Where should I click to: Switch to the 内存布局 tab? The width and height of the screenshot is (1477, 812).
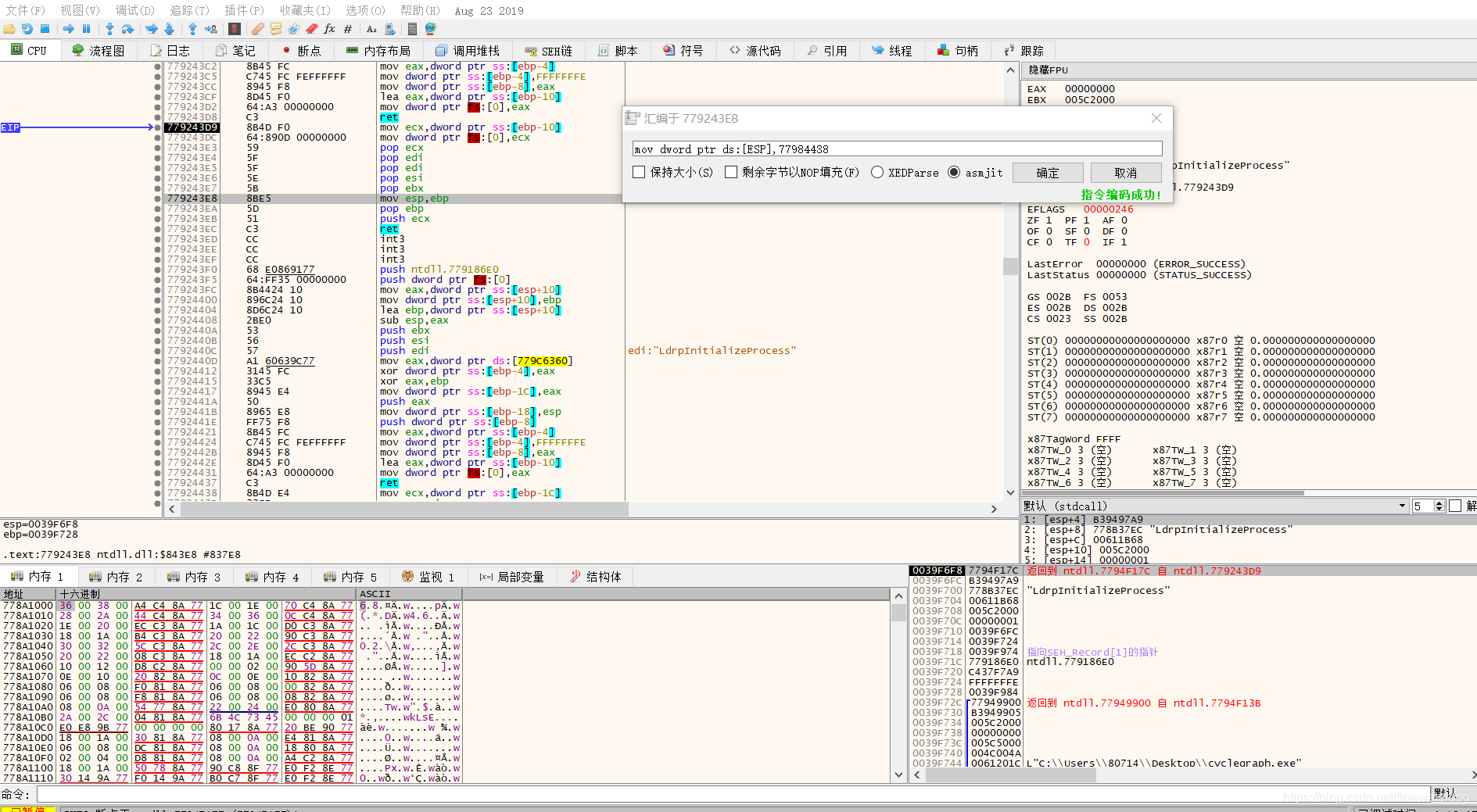coord(378,50)
